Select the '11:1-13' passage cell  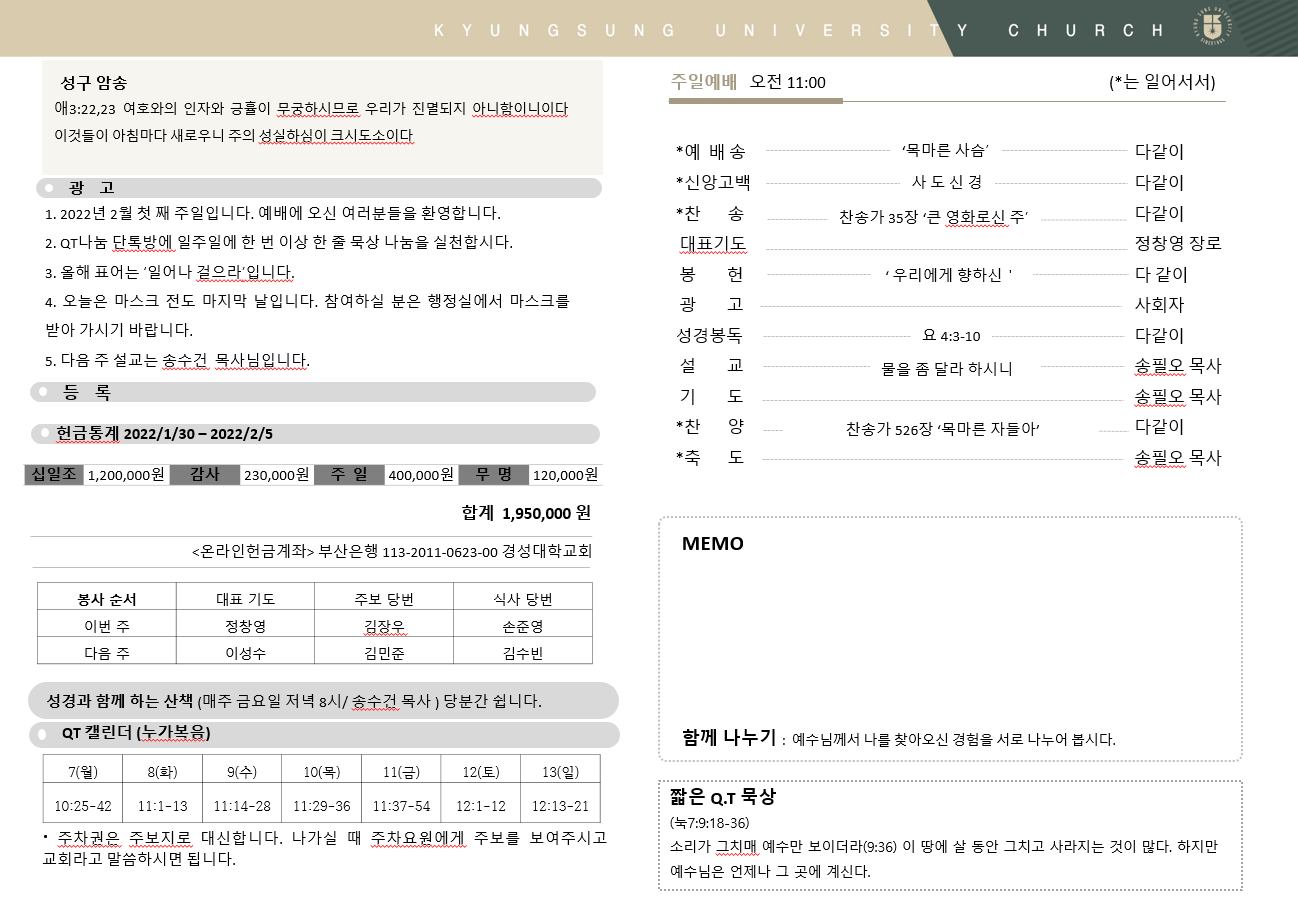coord(162,805)
